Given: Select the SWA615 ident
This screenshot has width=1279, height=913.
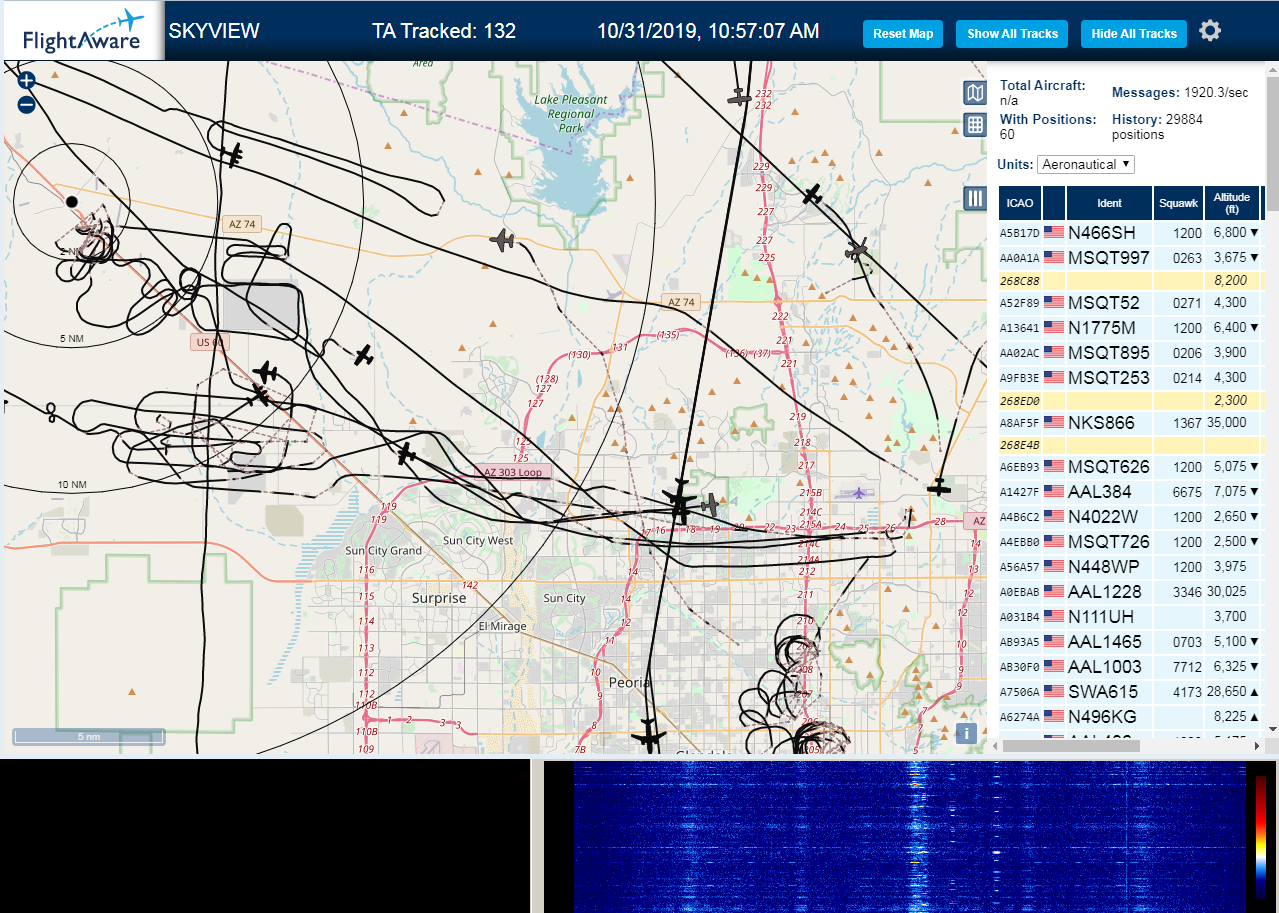Looking at the screenshot, I should click(x=1103, y=691).
